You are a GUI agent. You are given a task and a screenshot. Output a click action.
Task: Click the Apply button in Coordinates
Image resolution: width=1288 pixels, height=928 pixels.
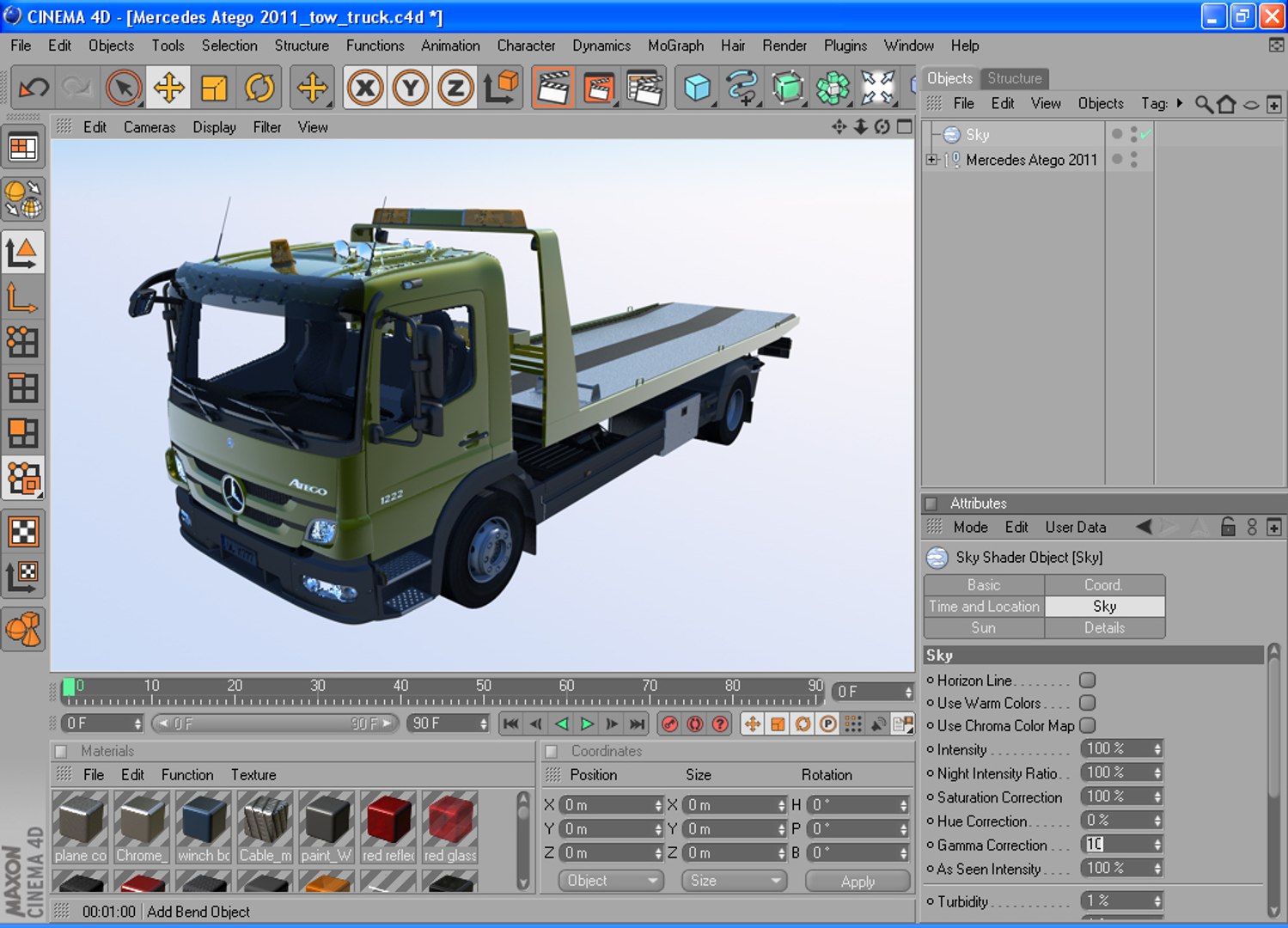[858, 881]
